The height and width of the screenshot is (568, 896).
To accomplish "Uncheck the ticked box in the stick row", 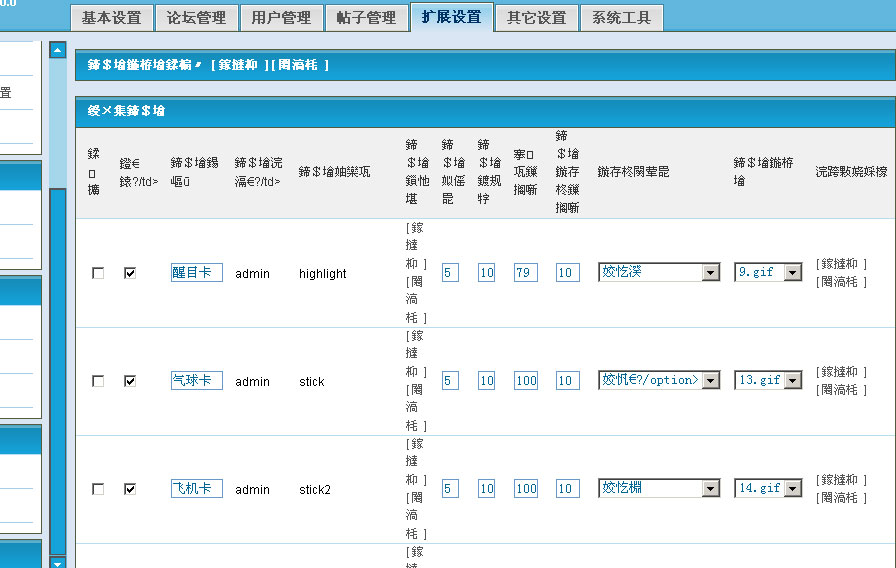I will point(130,381).
